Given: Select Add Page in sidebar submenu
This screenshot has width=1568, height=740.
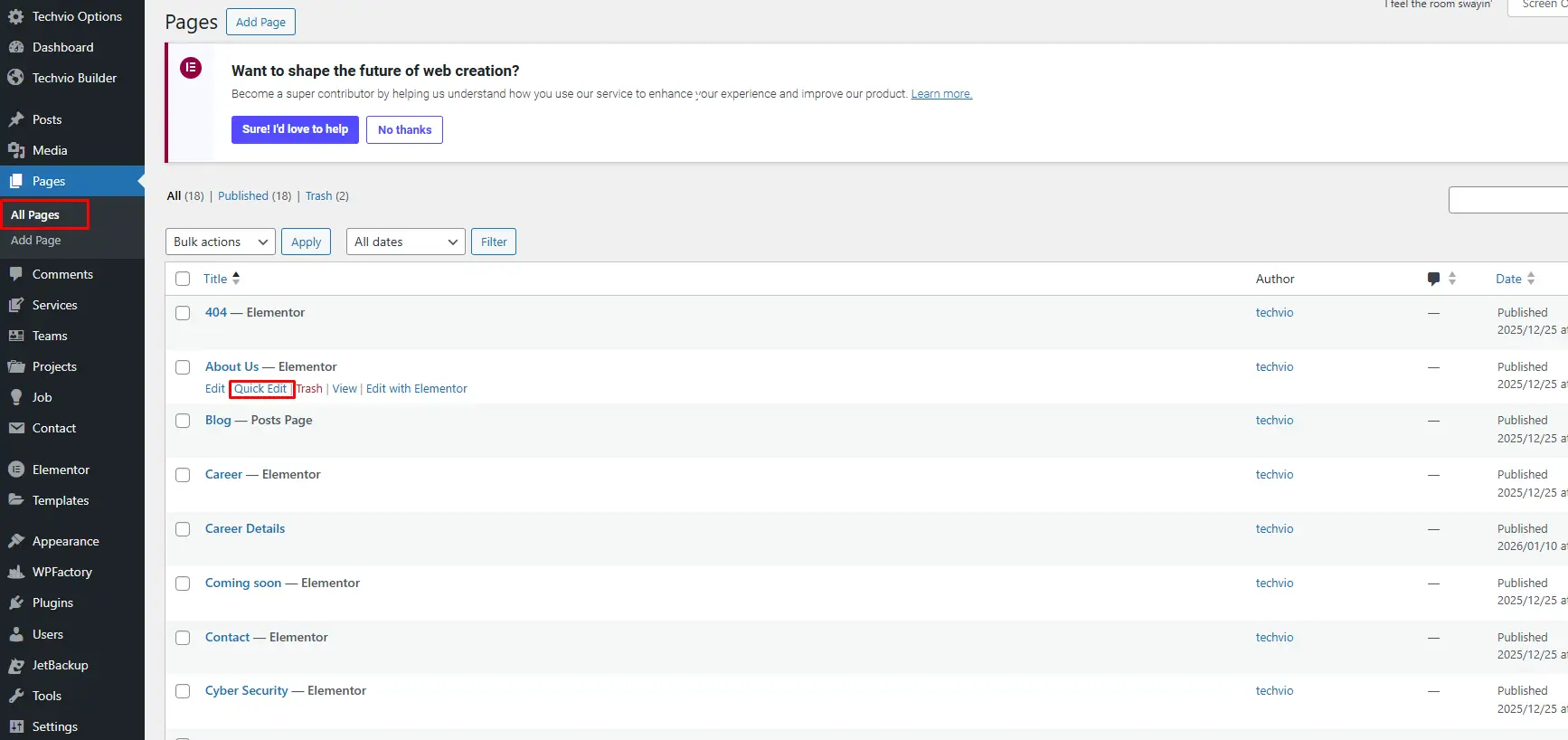Looking at the screenshot, I should pyautogui.click(x=36, y=240).
